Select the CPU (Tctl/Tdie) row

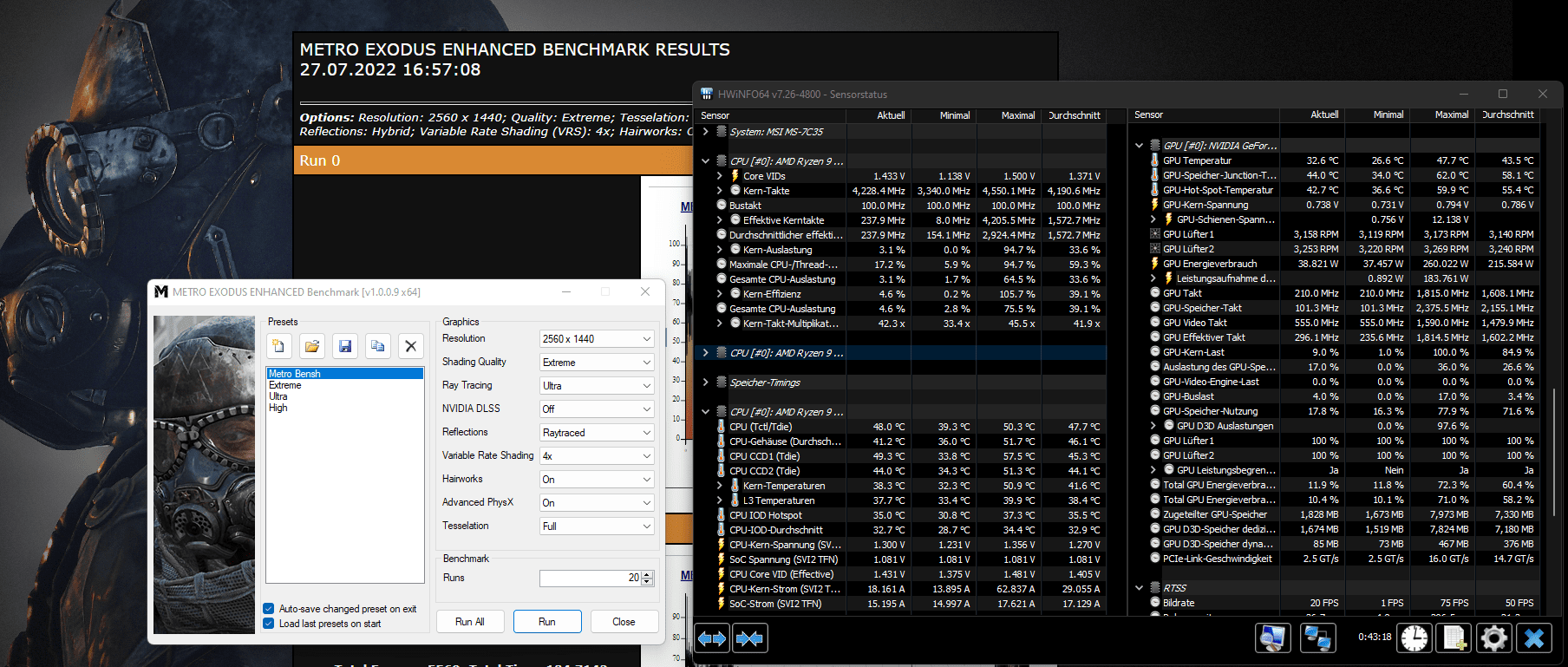900,427
